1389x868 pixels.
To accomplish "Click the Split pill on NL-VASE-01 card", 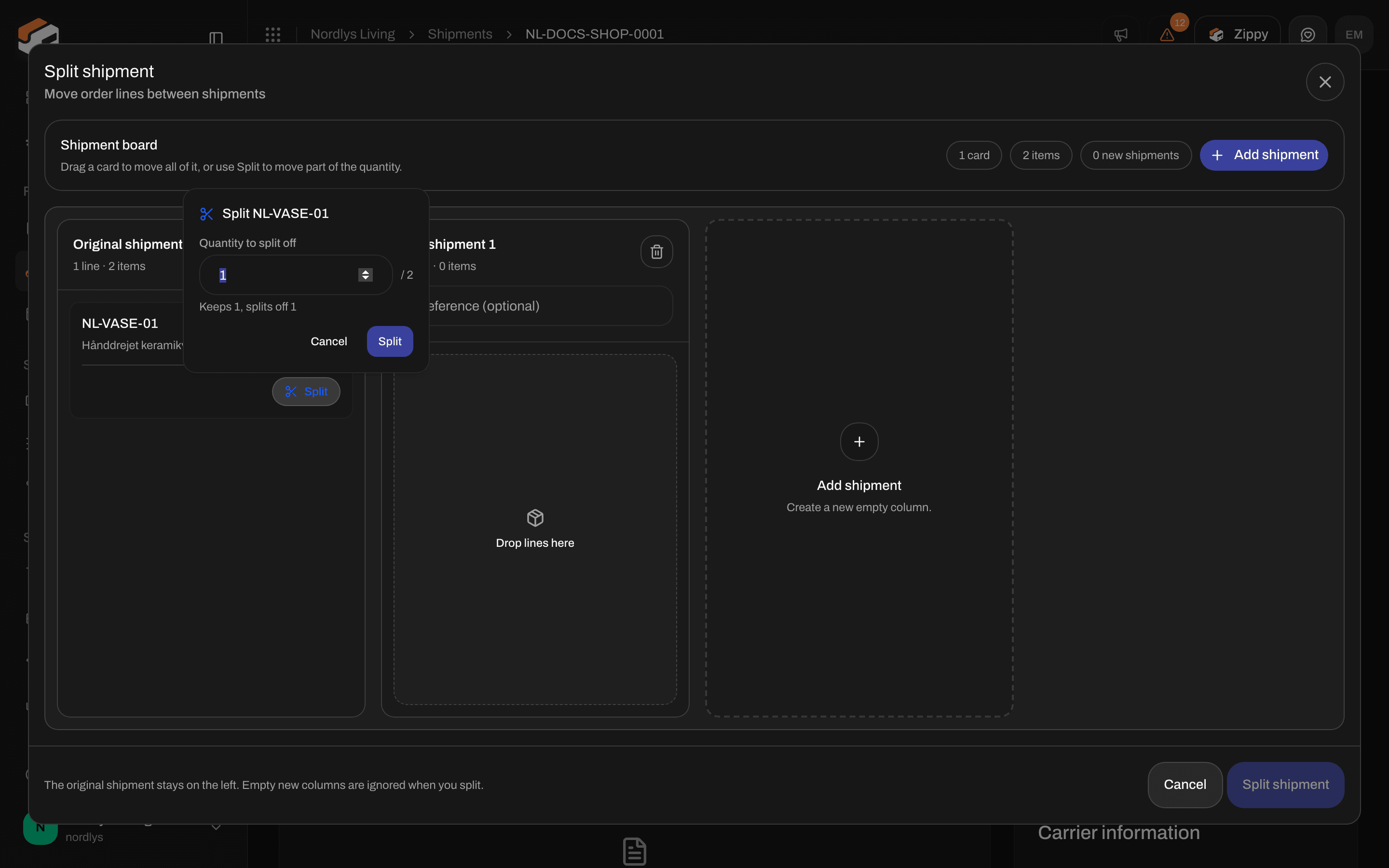I will pos(306,392).
